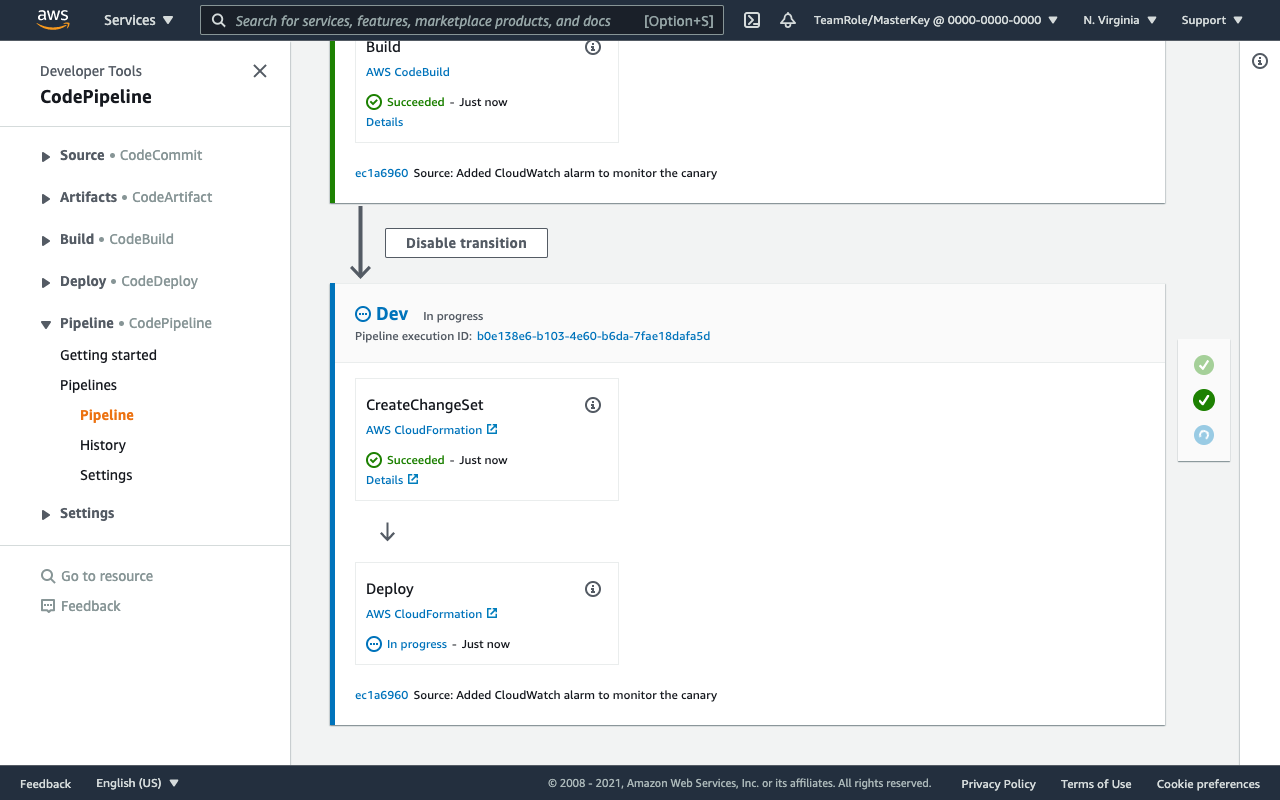
Task: Open the N. Virginia region dropdown
Action: tap(1120, 20)
